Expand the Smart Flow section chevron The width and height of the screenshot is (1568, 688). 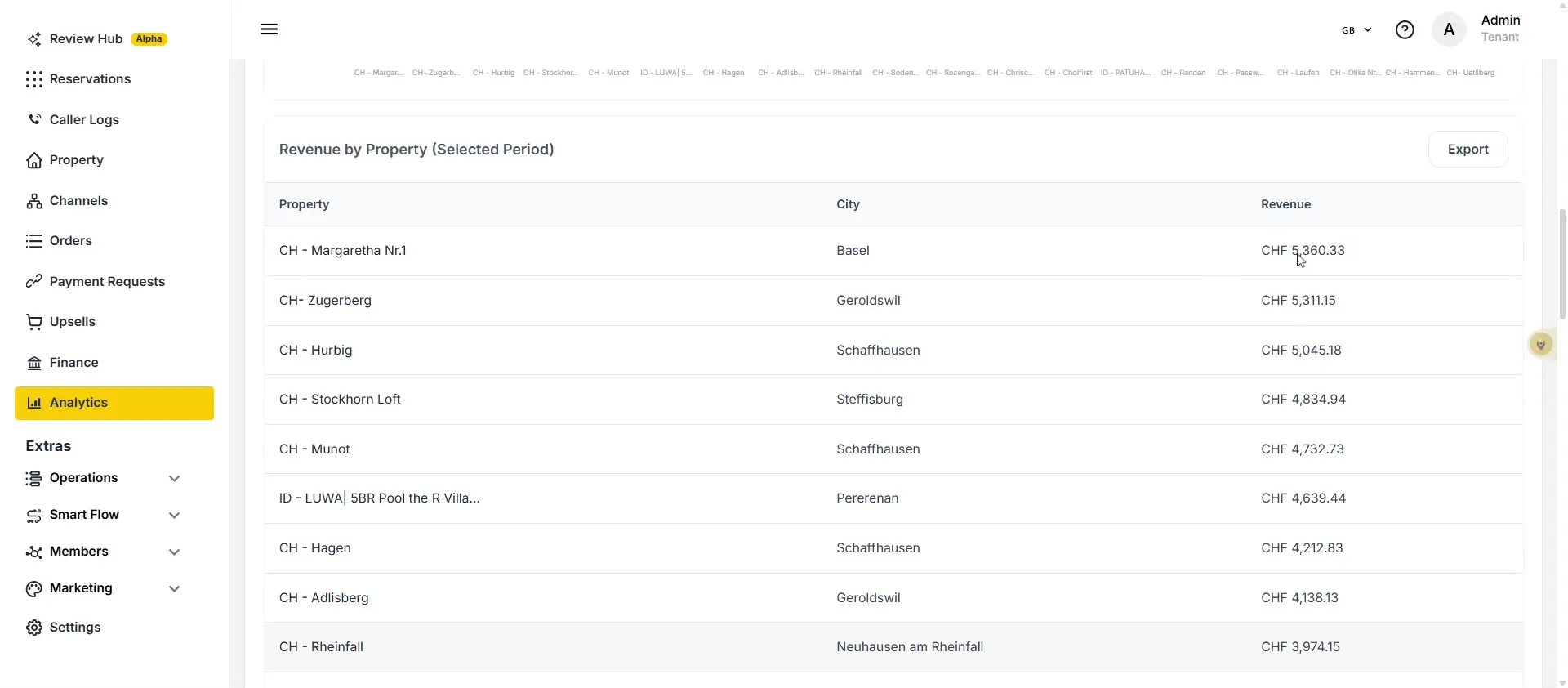tap(174, 516)
